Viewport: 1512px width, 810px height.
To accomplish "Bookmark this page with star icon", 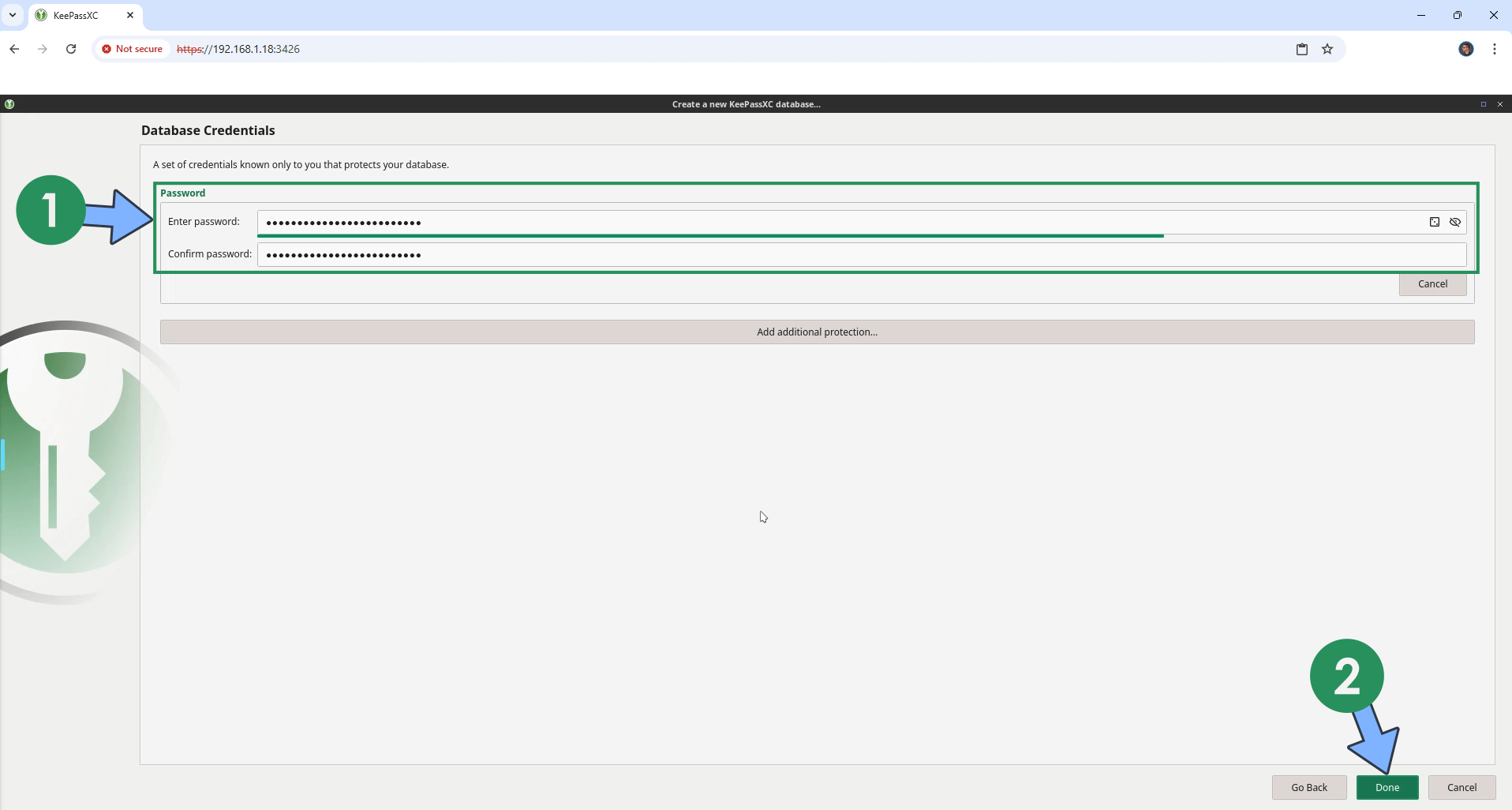I will [x=1327, y=49].
